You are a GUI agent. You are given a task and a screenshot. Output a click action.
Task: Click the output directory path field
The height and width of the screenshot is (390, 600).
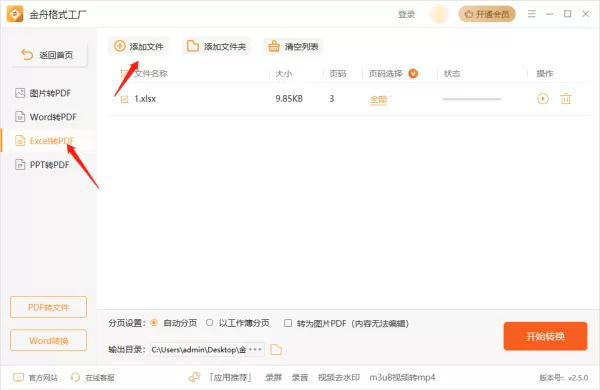point(207,349)
